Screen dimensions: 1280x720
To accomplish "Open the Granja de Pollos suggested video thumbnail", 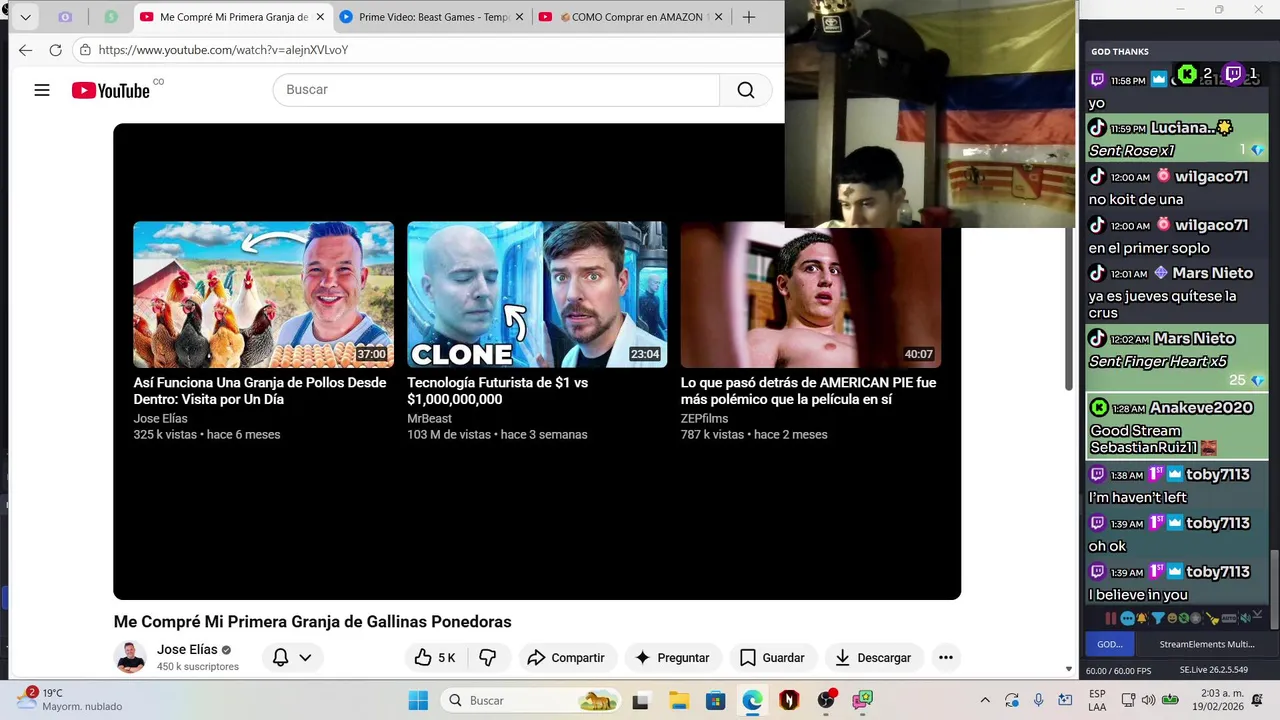I will 263,294.
